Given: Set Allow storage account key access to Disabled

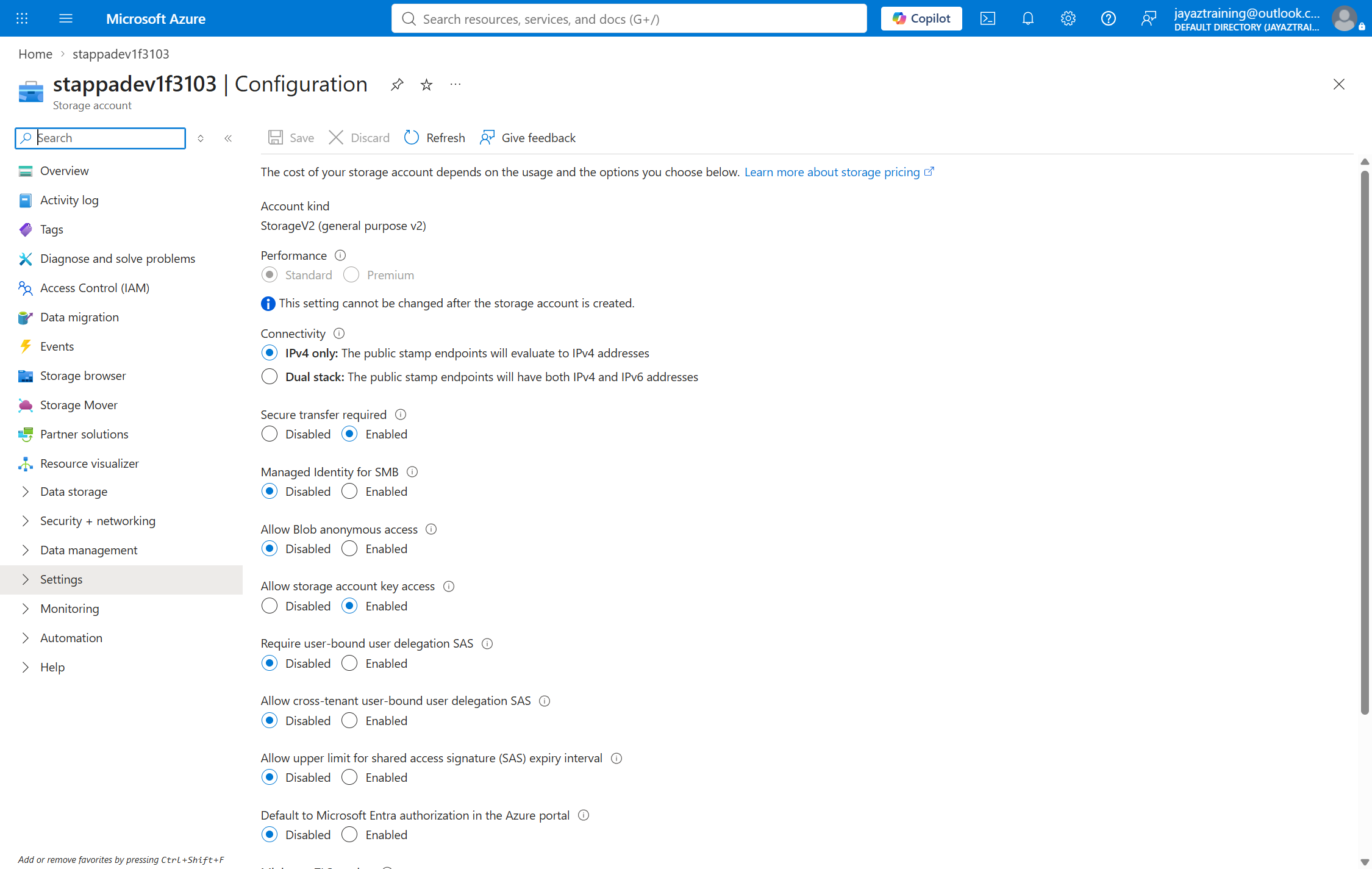Looking at the screenshot, I should tap(270, 606).
